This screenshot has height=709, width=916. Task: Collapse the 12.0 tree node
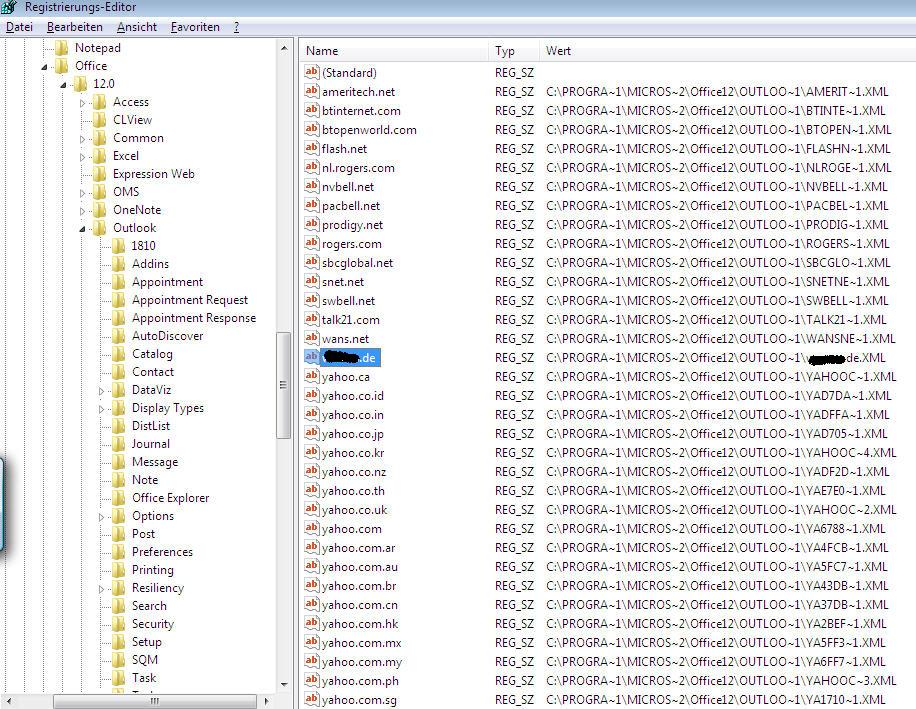pyautogui.click(x=63, y=85)
